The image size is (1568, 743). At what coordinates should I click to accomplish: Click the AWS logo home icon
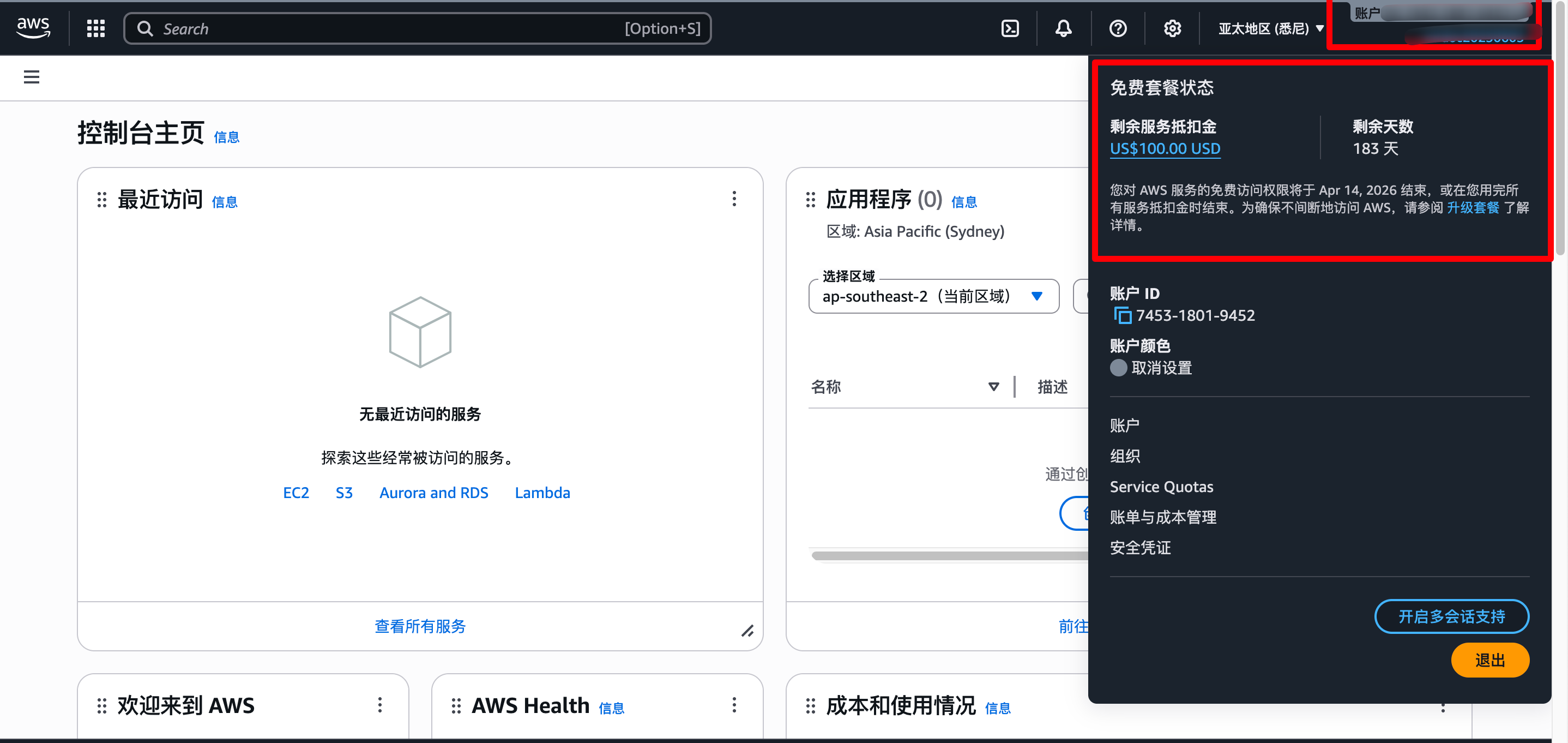(33, 27)
